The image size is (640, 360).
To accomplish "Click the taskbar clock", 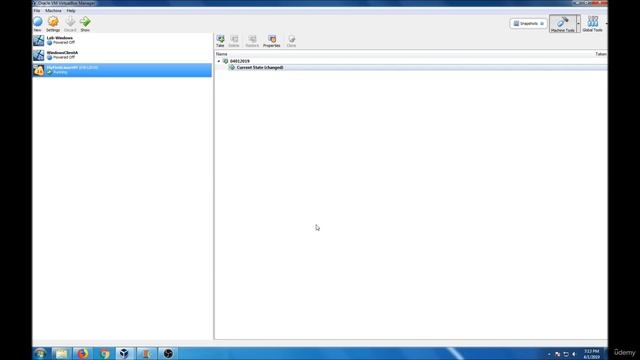I will point(591,354).
